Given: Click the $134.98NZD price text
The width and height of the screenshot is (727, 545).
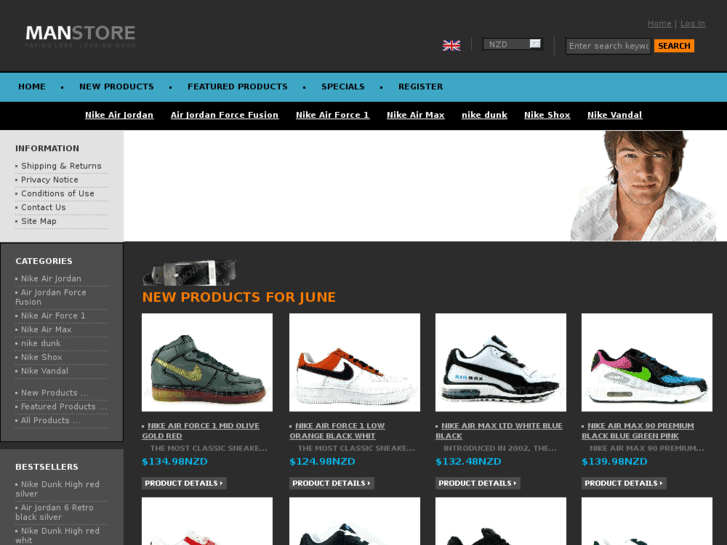Looking at the screenshot, I should (175, 462).
